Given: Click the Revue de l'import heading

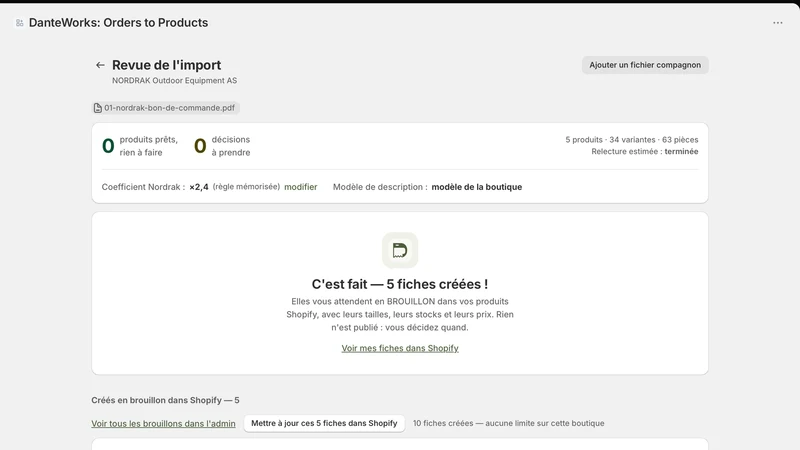Looking at the screenshot, I should [x=166, y=65].
